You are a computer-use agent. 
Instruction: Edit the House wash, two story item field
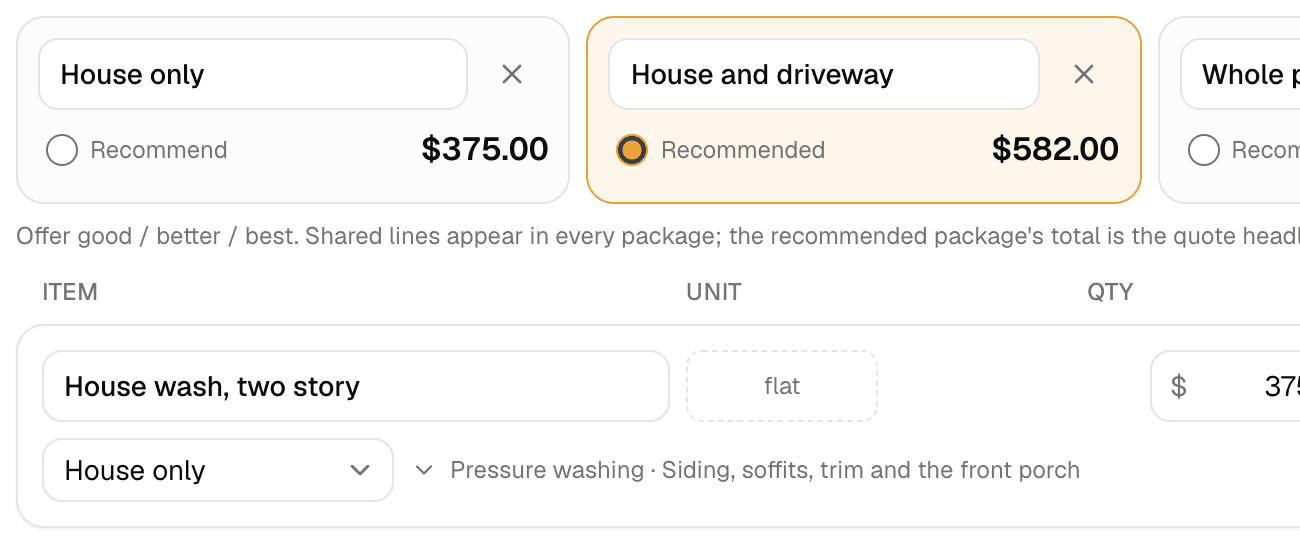click(356, 386)
